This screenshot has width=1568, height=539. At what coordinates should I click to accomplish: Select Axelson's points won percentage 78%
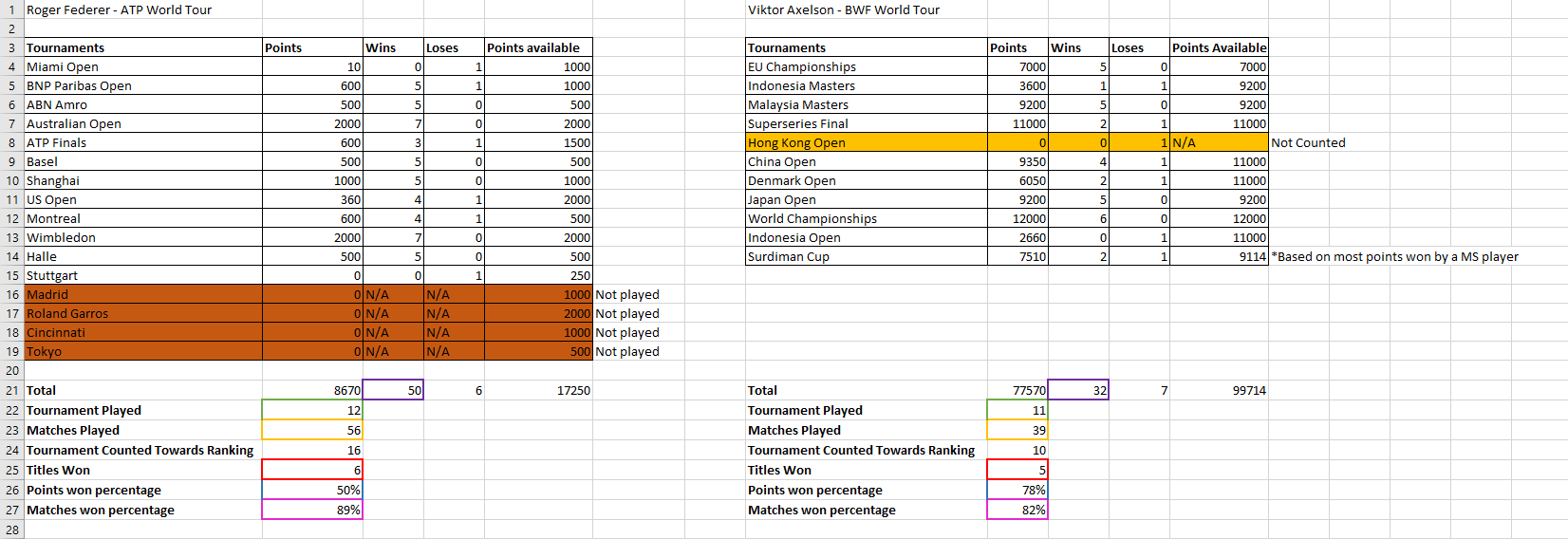coord(1017,490)
